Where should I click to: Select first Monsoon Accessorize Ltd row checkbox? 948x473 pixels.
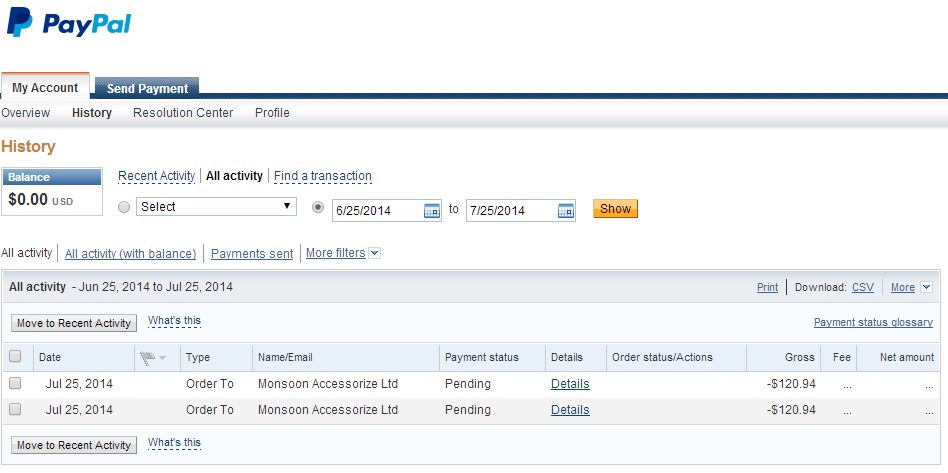tap(15, 383)
